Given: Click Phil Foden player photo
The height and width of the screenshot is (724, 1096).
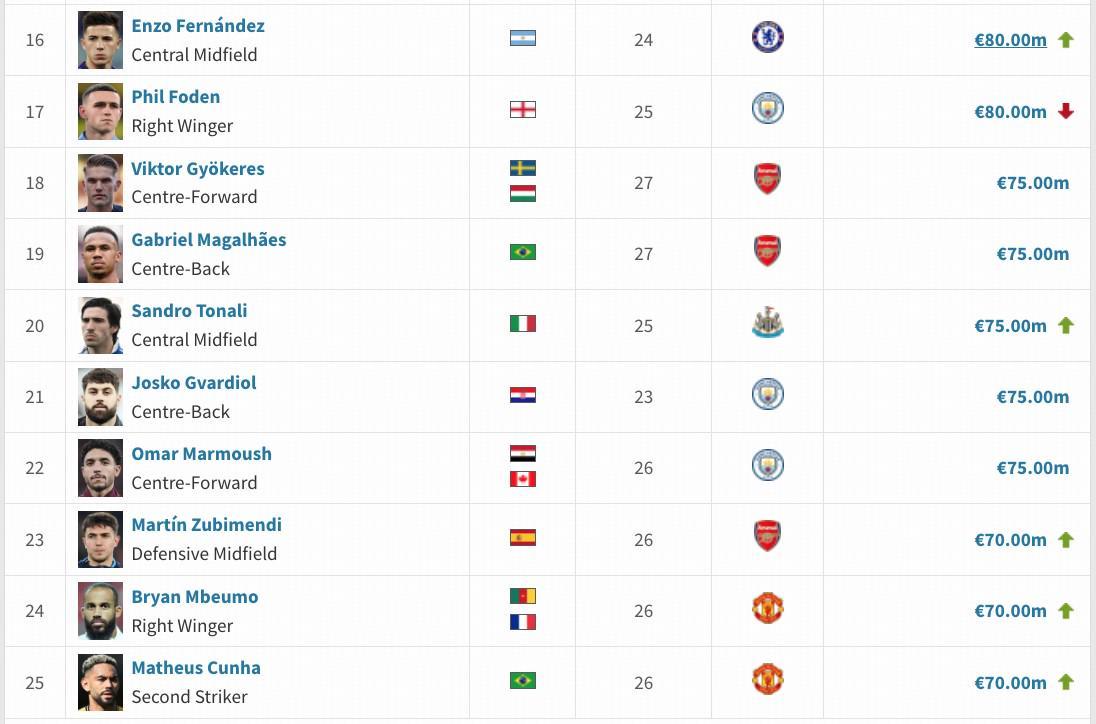Looking at the screenshot, I should 100,111.
